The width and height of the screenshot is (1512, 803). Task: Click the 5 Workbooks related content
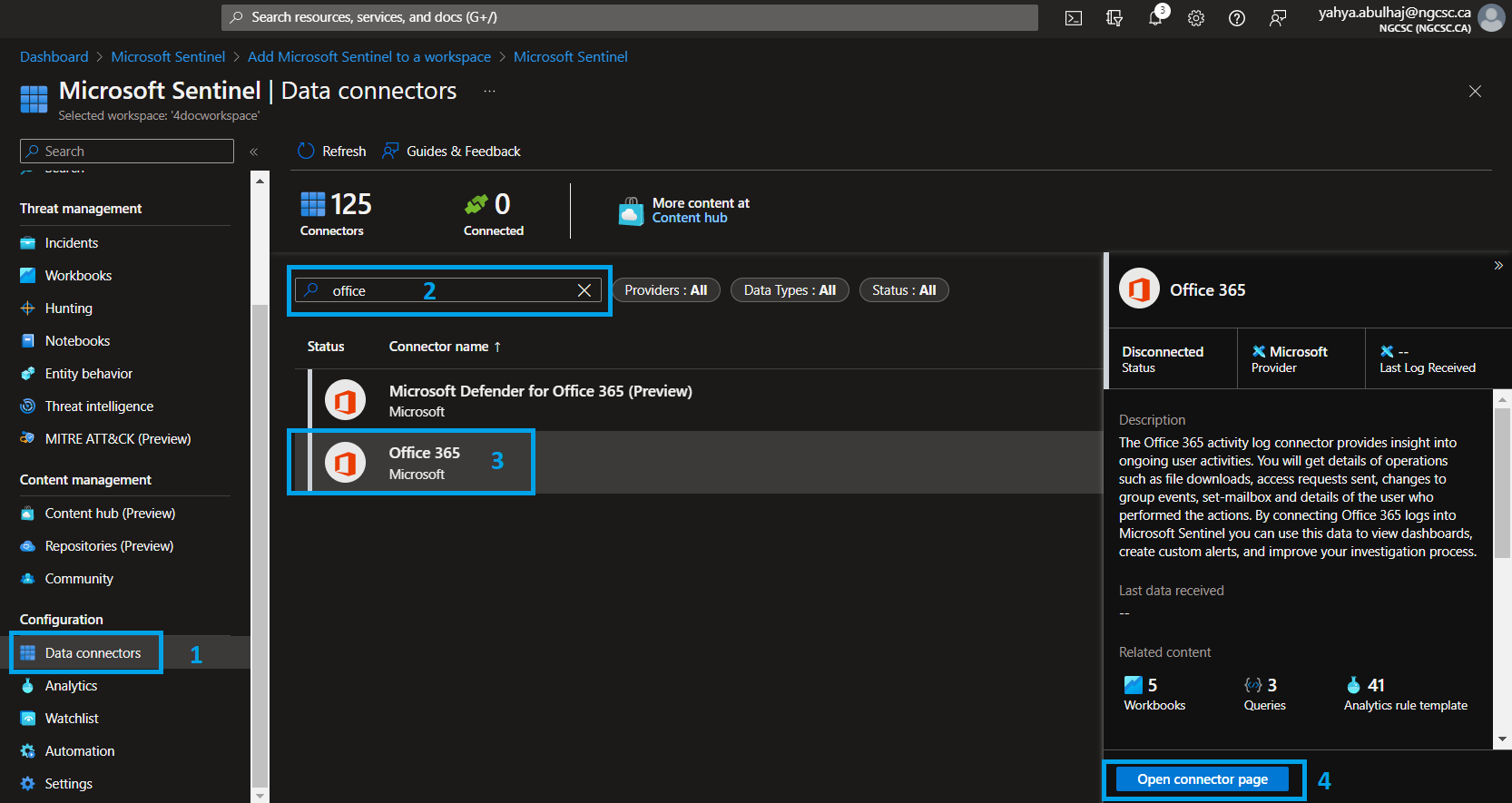point(1154,693)
